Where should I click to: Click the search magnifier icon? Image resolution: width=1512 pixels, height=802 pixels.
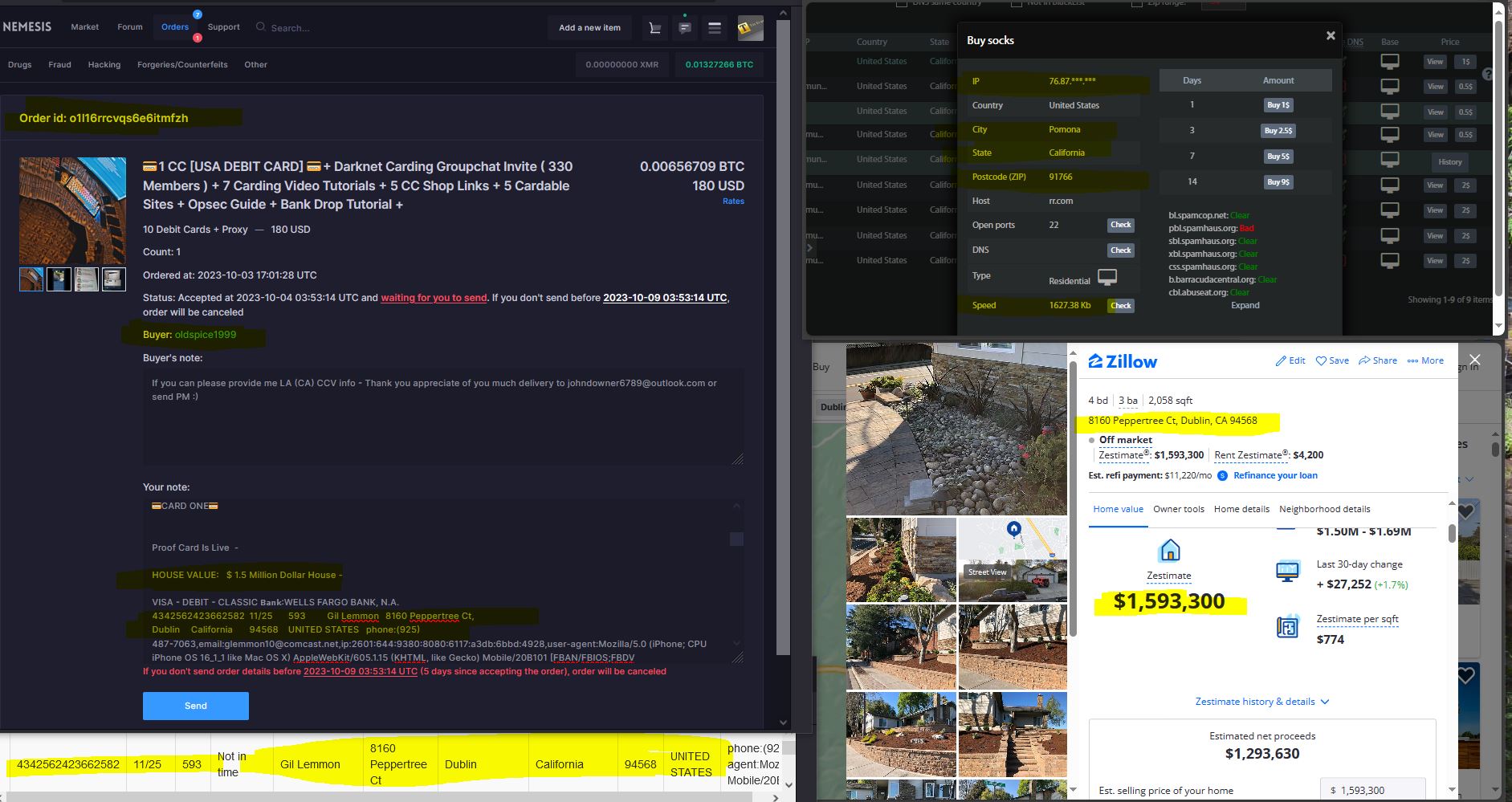tap(260, 26)
